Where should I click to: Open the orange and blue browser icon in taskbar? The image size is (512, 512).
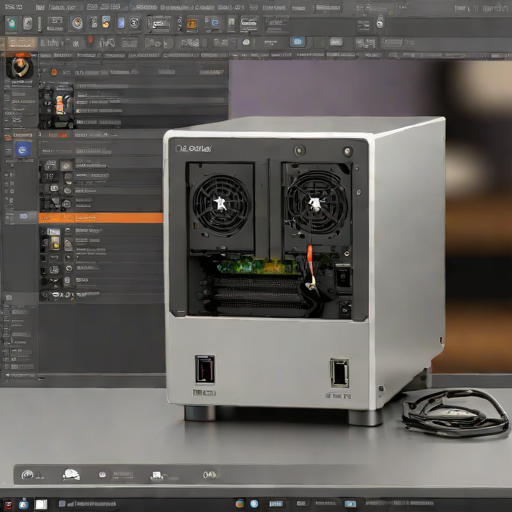pyautogui.click(x=240, y=503)
